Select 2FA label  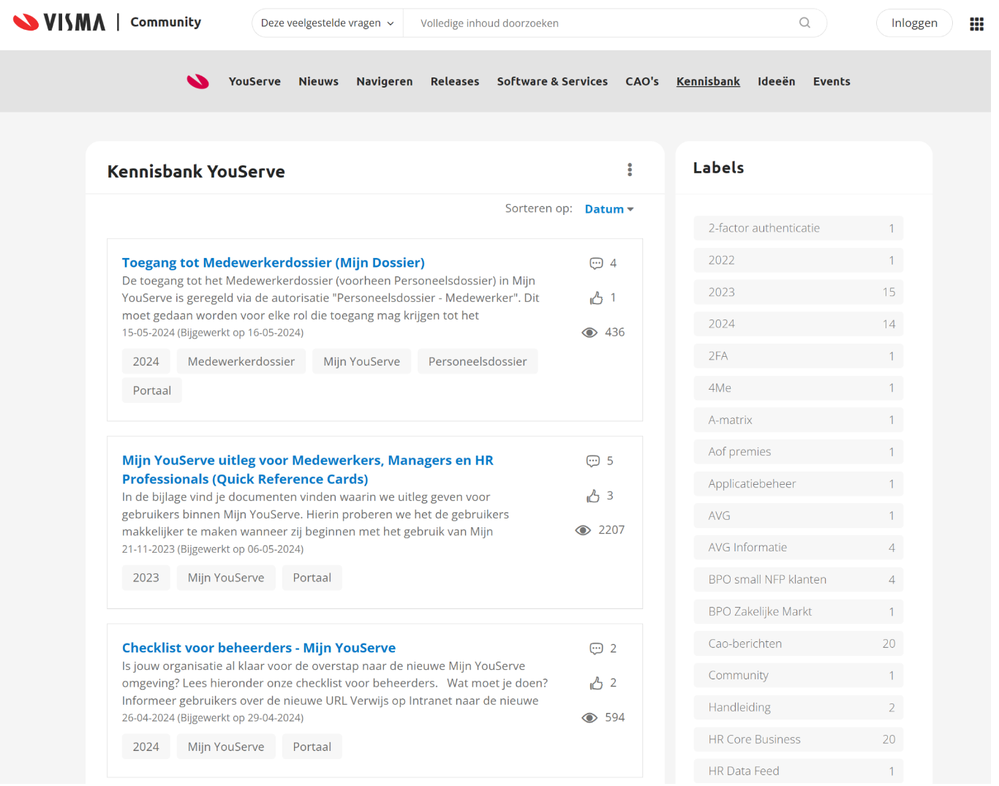798,356
